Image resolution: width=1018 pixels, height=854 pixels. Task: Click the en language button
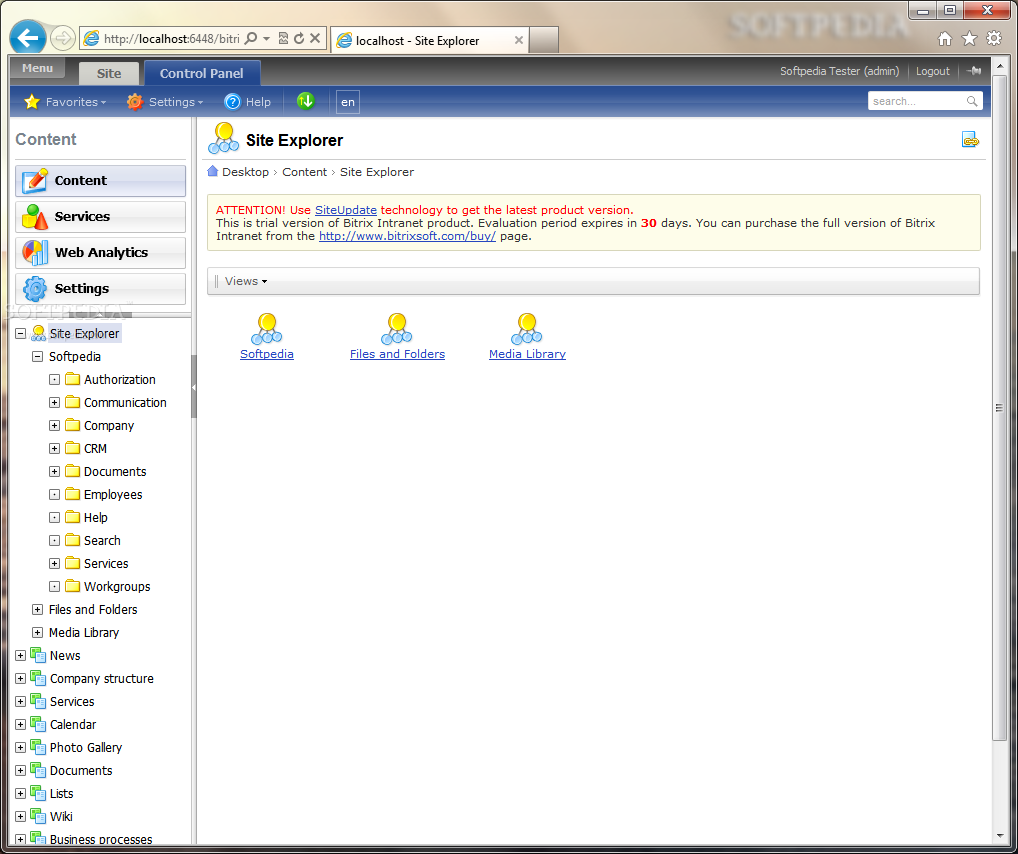point(347,102)
